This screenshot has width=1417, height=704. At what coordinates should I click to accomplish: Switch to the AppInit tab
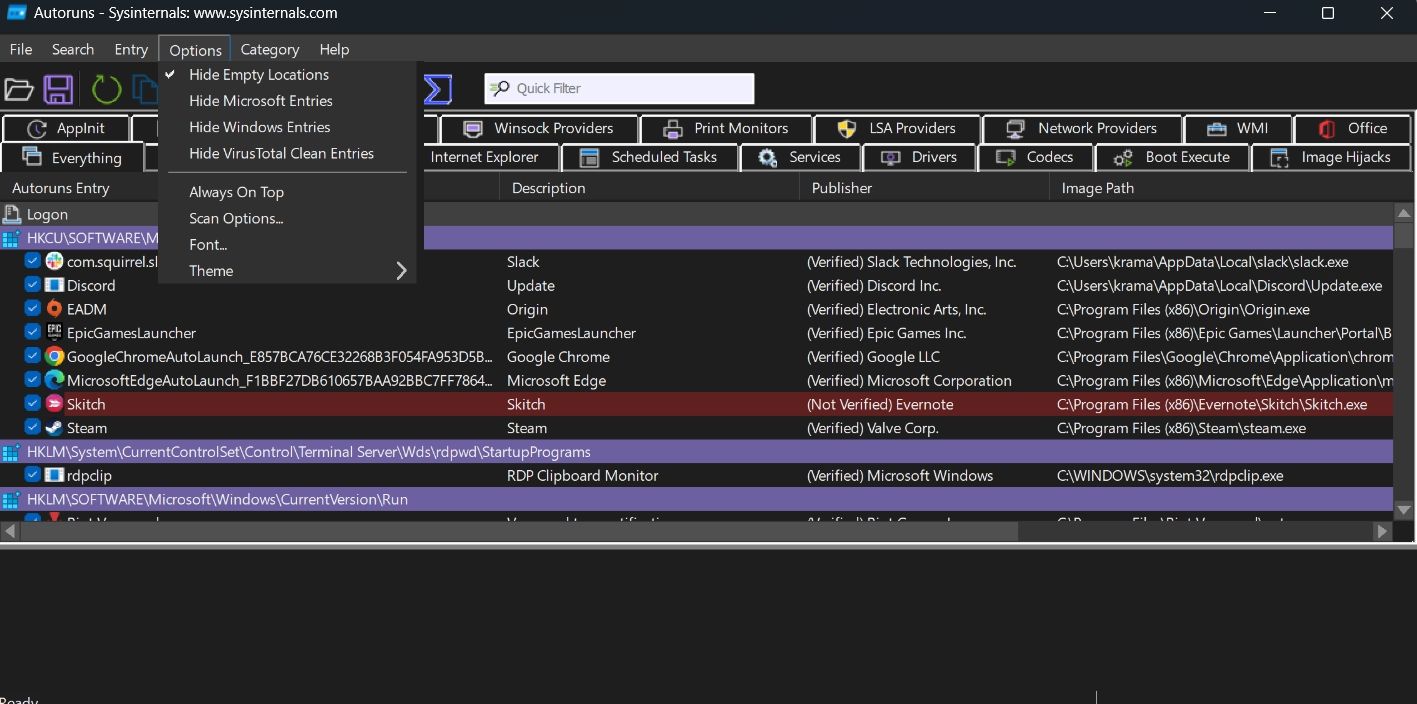tap(66, 129)
